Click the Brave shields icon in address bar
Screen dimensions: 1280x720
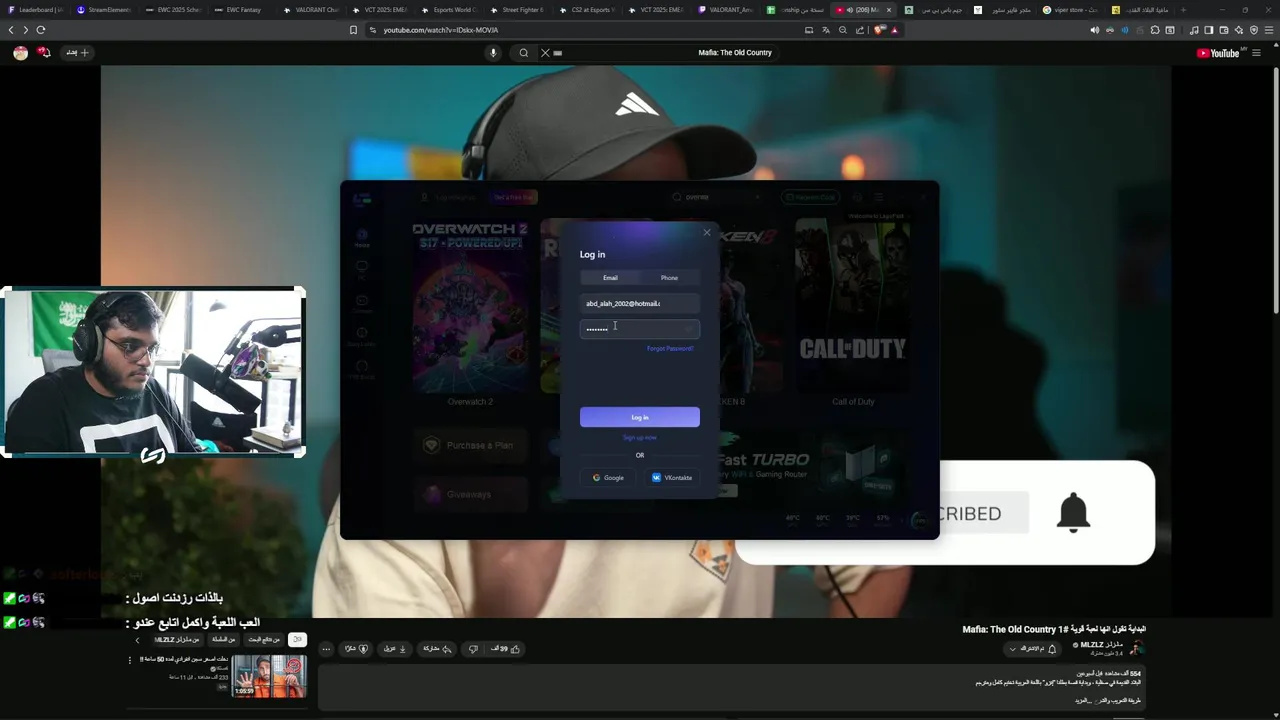pyautogui.click(x=880, y=30)
